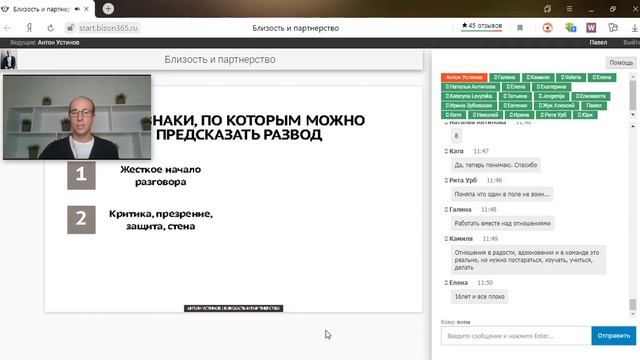Click the Выйти logout link
This screenshot has height=360, width=640.
coord(631,42)
